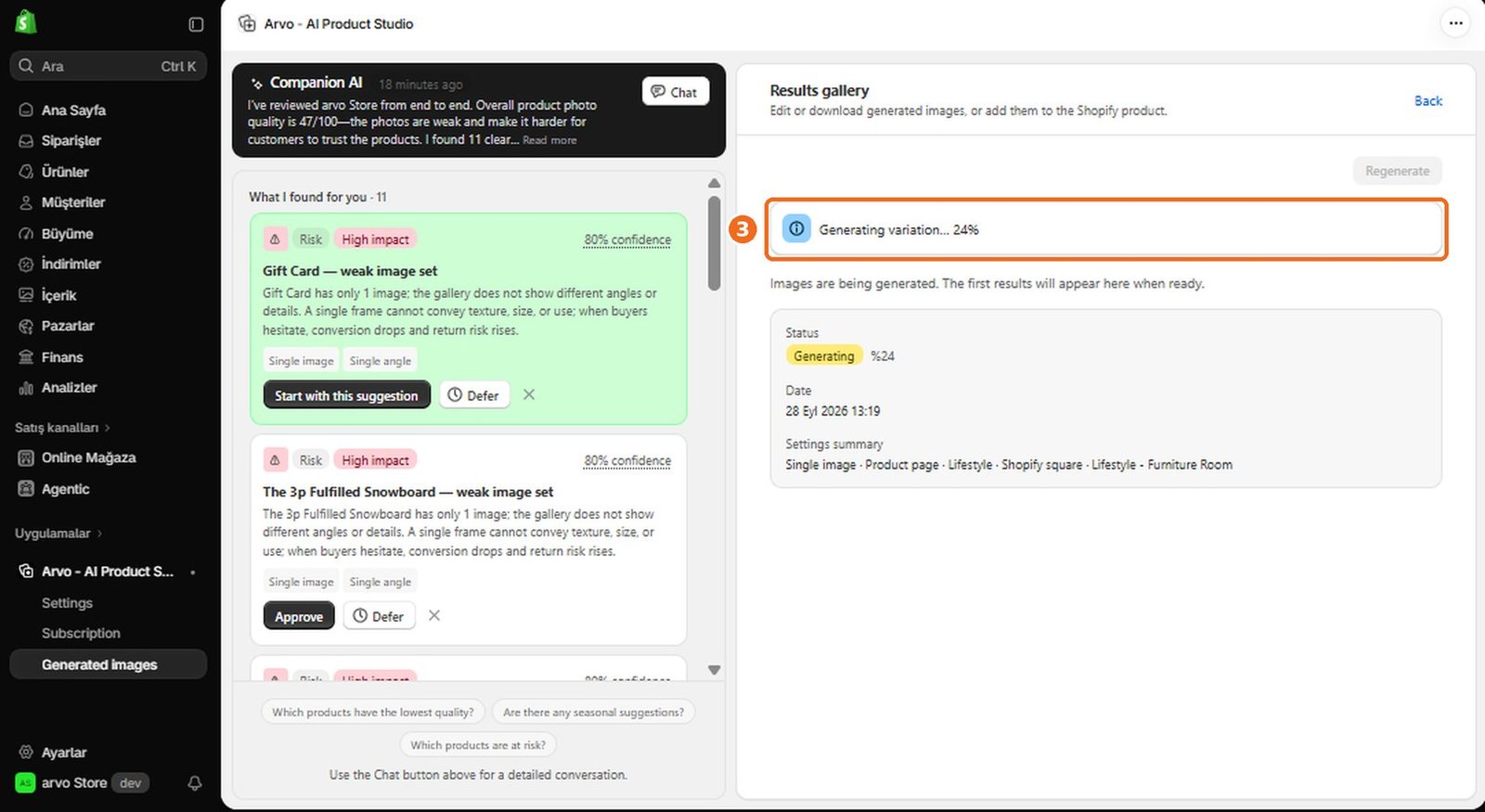Click the İçerik content icon
The image size is (1485, 812).
26,295
